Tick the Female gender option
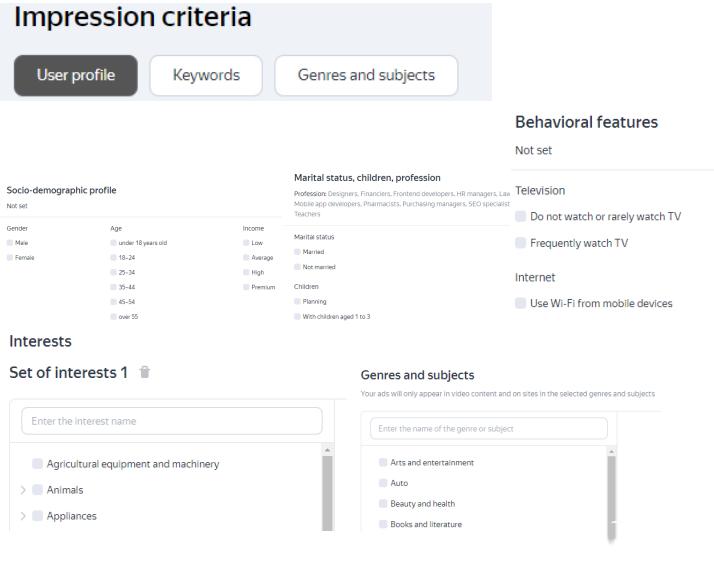Image resolution: width=714 pixels, height=565 pixels. click(10, 257)
